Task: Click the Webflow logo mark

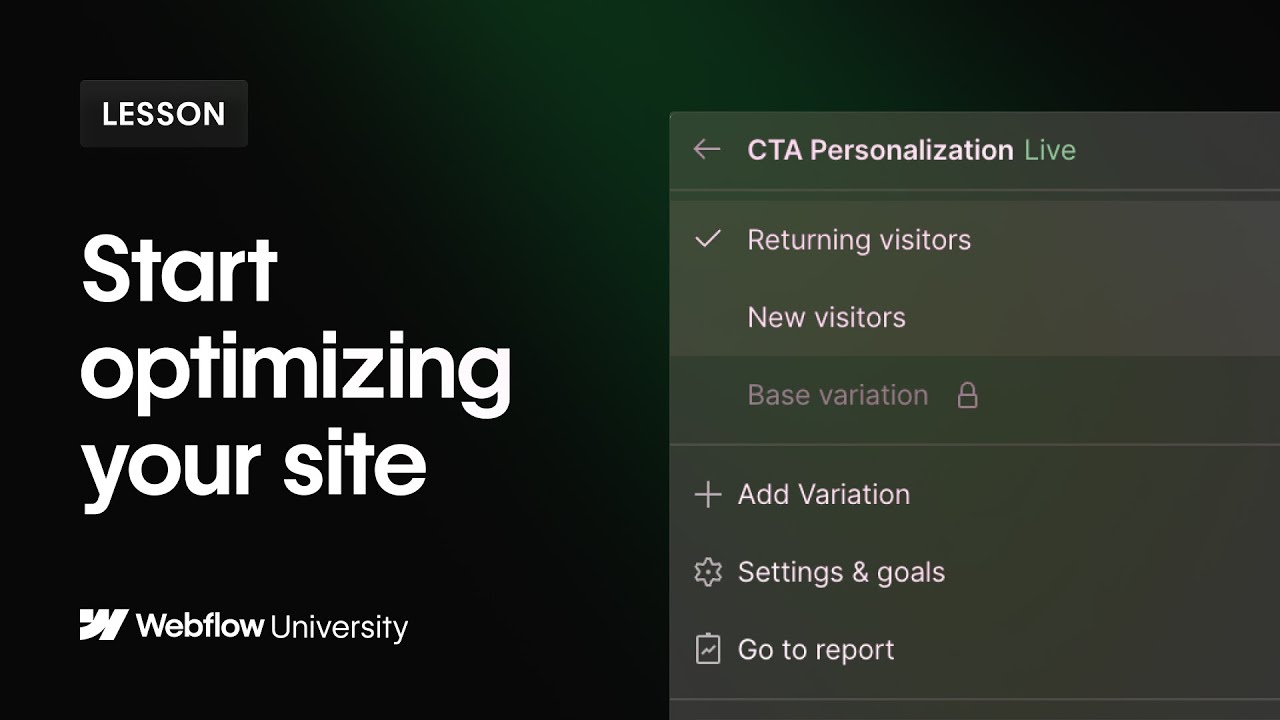Action: click(x=103, y=626)
